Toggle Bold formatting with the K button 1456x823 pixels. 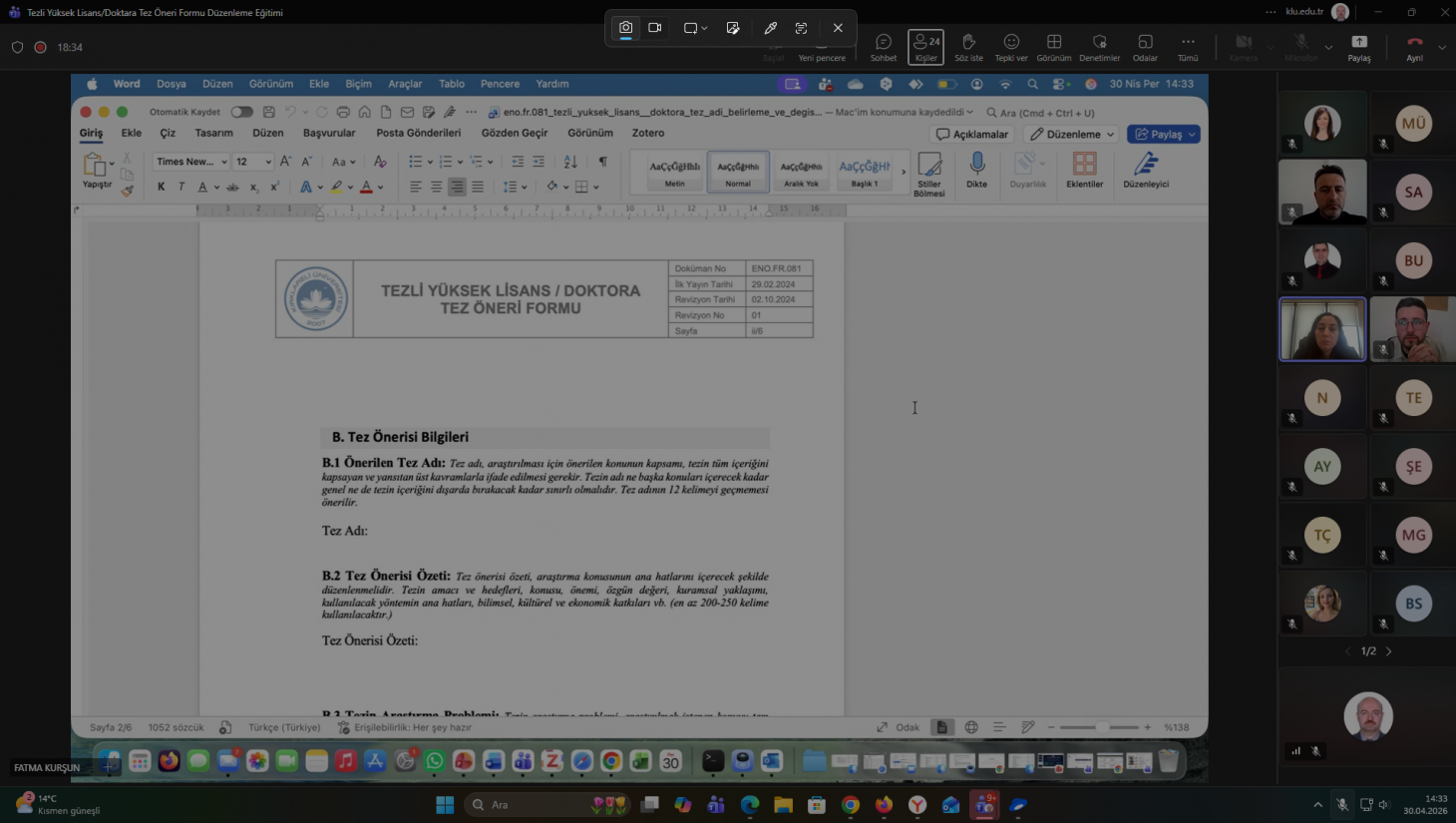(161, 187)
